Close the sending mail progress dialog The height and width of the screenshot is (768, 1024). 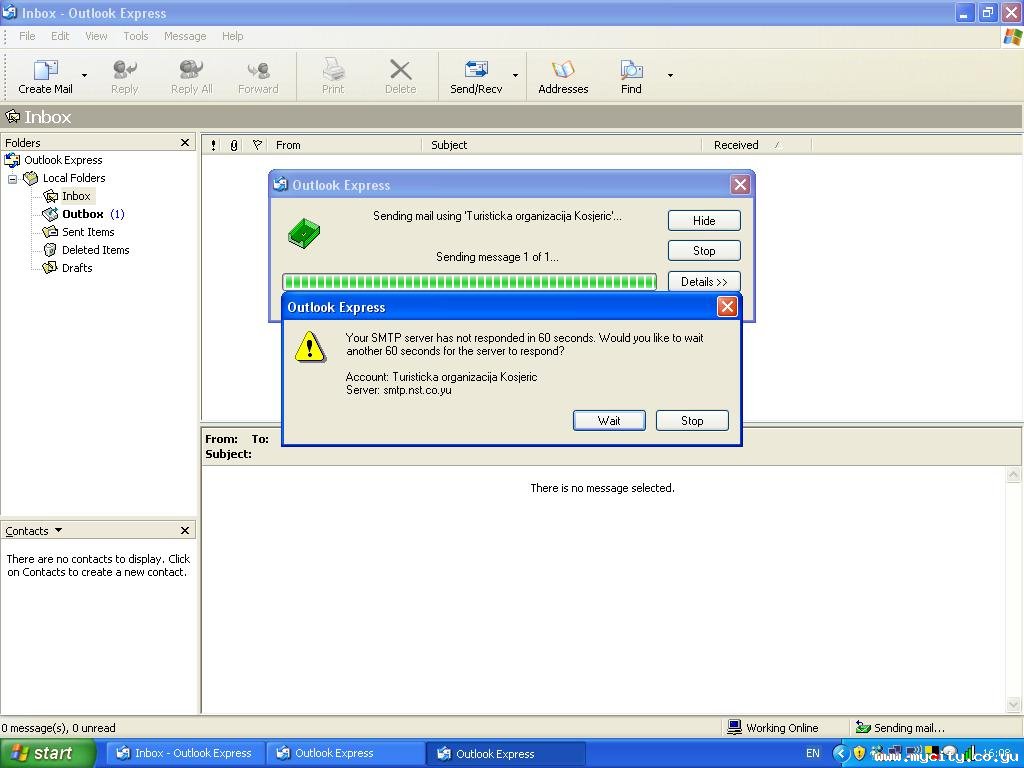740,185
